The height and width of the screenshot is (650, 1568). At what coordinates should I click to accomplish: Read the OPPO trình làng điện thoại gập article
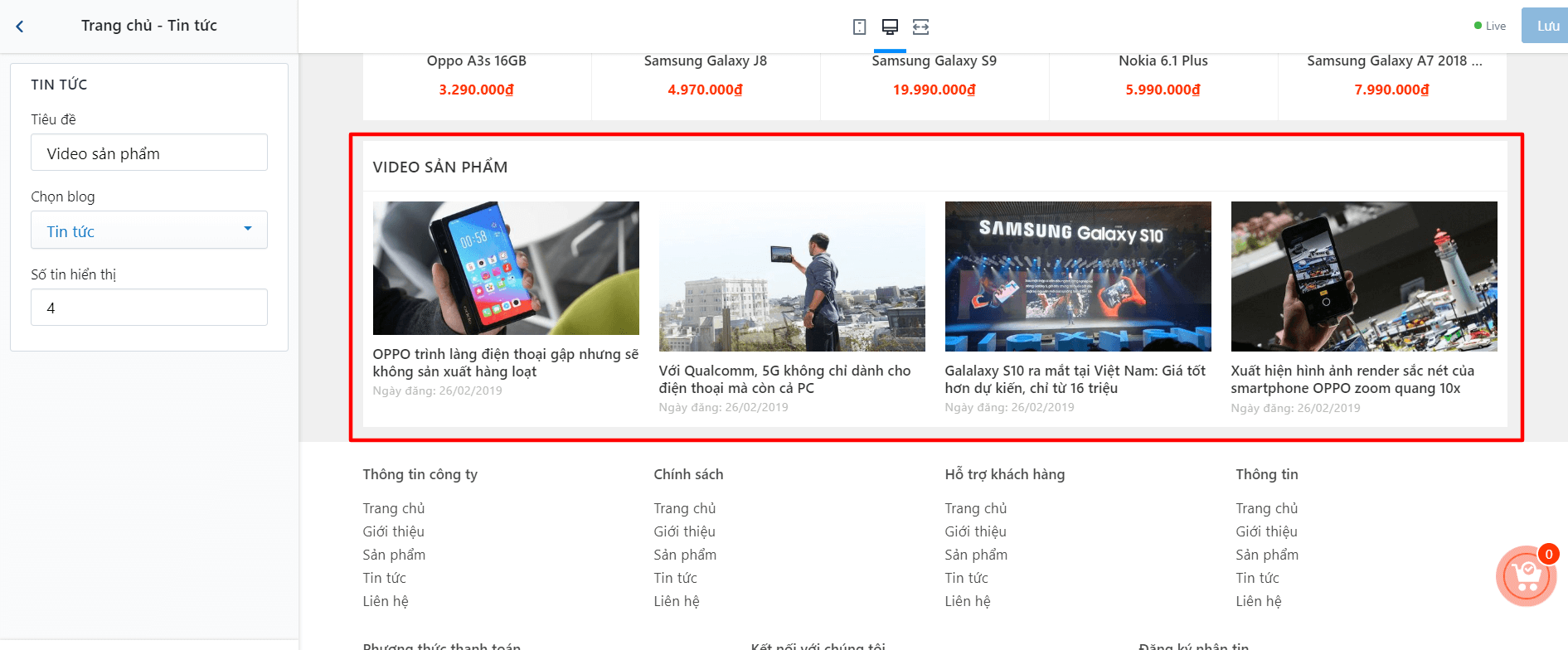click(x=506, y=363)
